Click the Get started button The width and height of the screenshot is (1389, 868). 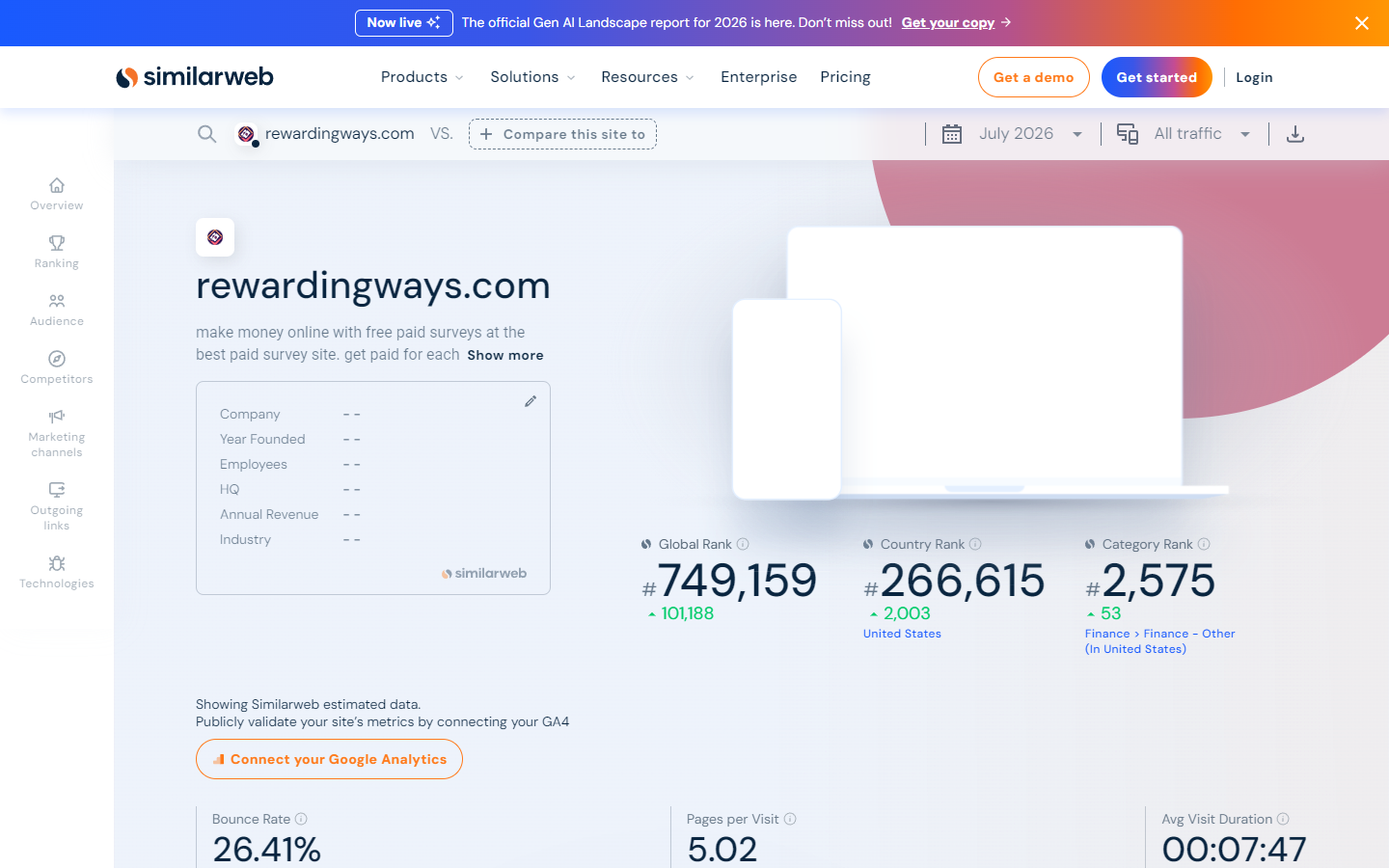click(x=1157, y=77)
